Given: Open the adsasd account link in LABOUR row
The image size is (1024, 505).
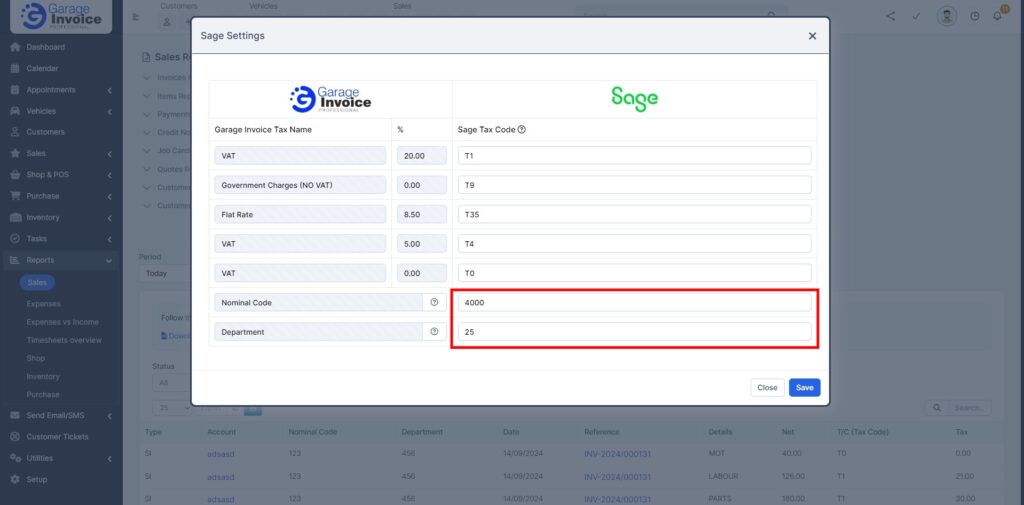Looking at the screenshot, I should tap(220, 477).
